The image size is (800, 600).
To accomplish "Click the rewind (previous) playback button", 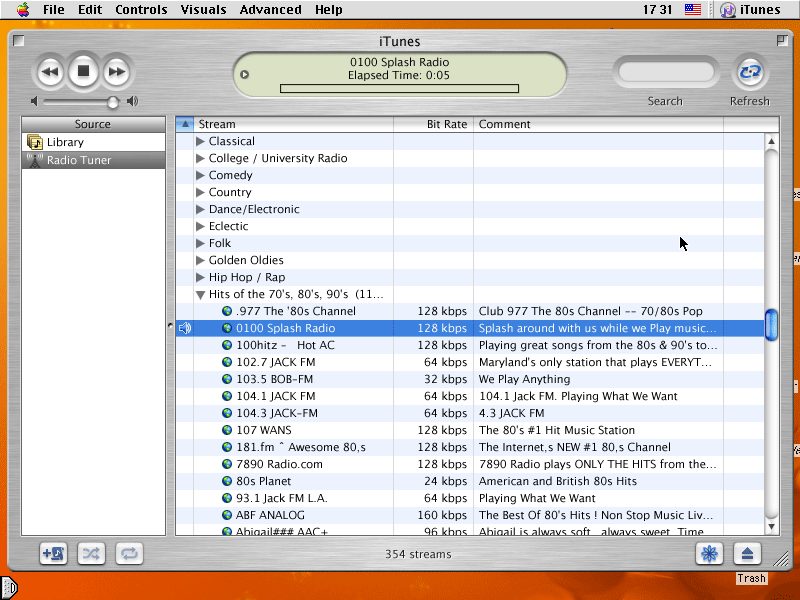I will (49, 71).
